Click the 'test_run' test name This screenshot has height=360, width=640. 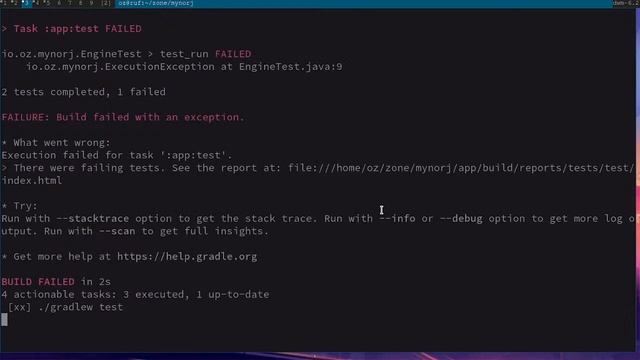[x=184, y=54]
